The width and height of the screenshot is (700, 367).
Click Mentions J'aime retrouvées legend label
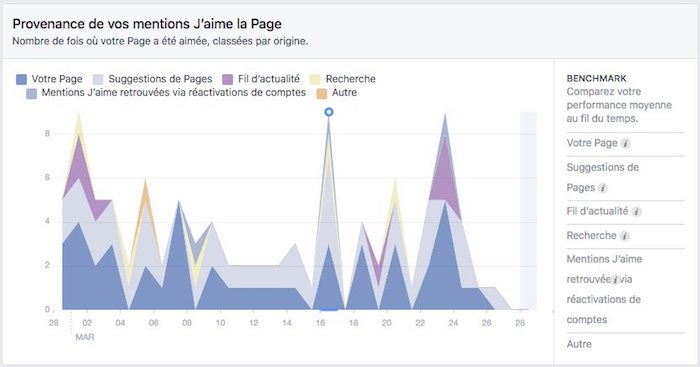tap(174, 93)
